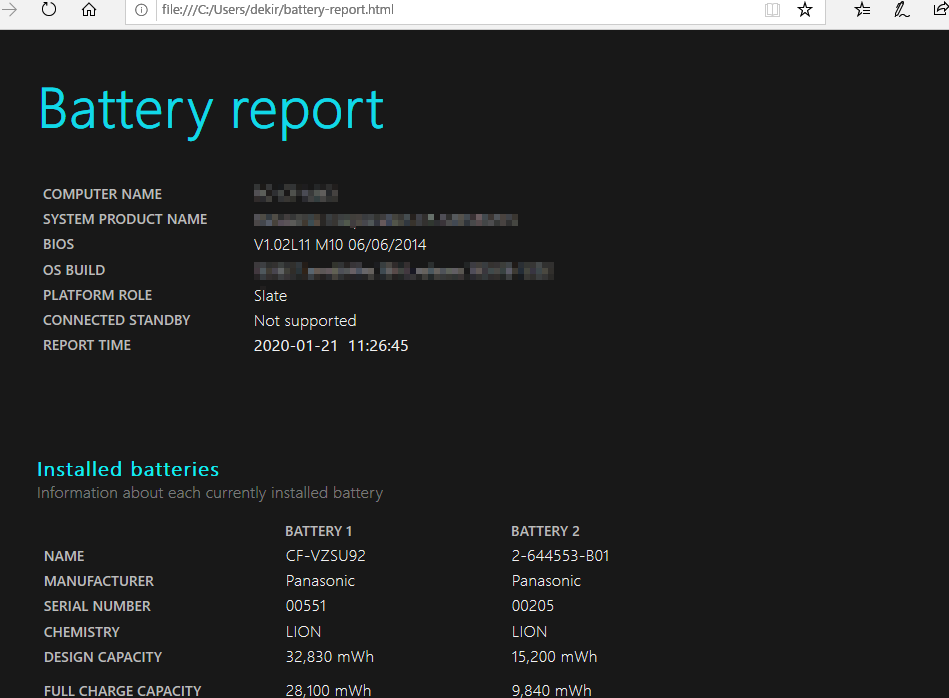Click the Platform Role value Slate
The width and height of the screenshot is (949, 698).
click(270, 296)
